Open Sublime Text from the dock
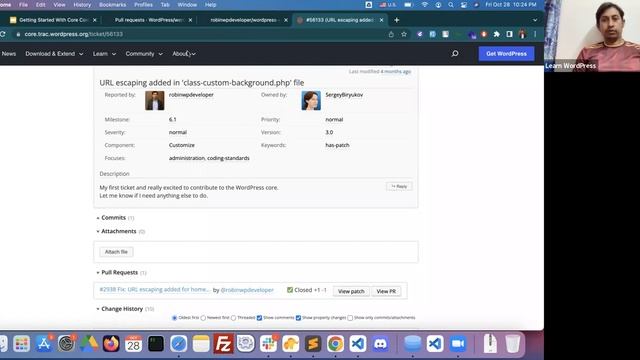This screenshot has width=640, height=360. [x=313, y=344]
